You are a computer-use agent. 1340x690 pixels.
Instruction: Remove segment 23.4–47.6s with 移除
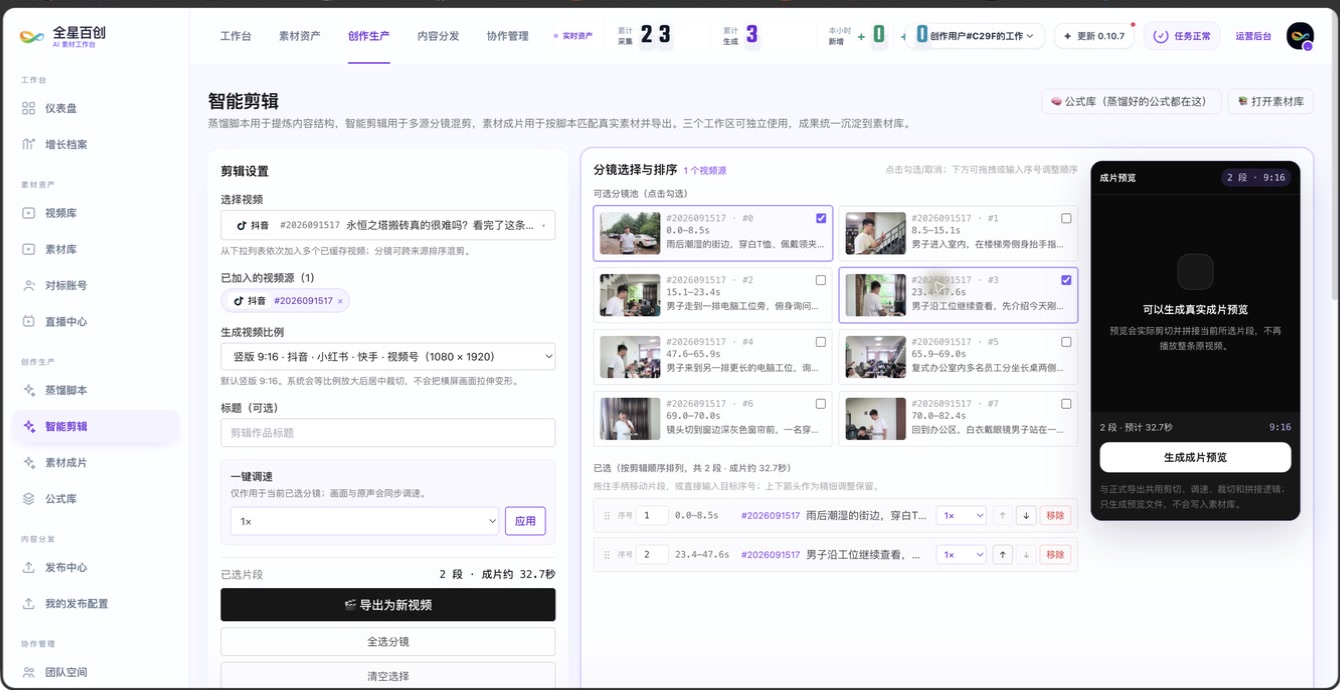(1055, 554)
